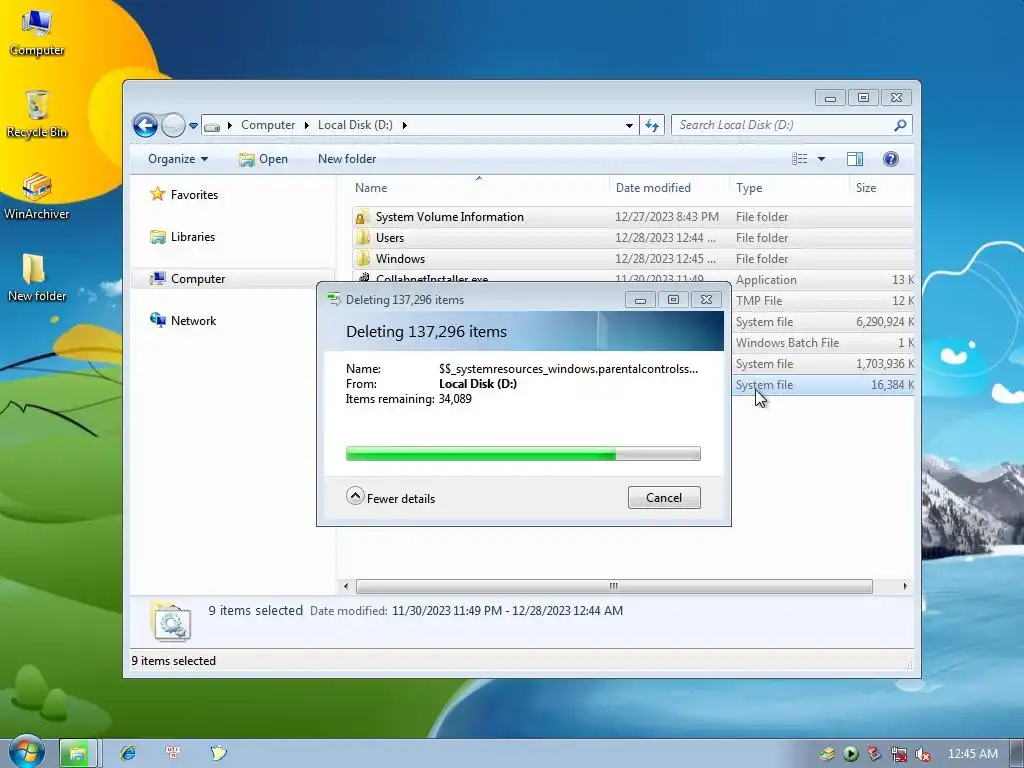Open the 12:45 AM clock
The image size is (1024, 768).
[x=972, y=754]
